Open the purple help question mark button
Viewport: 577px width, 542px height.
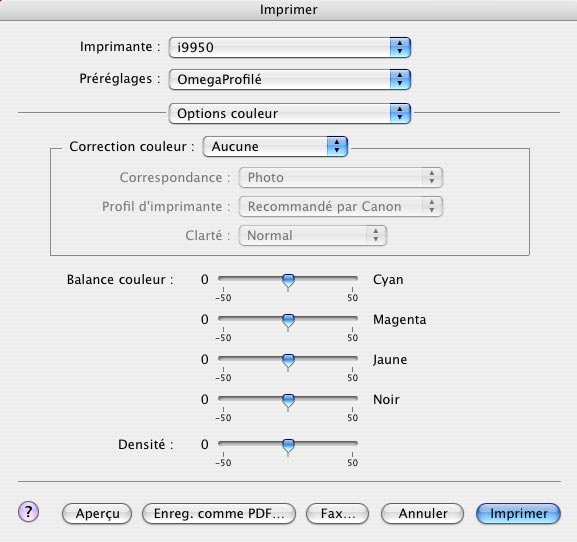pyautogui.click(x=28, y=512)
